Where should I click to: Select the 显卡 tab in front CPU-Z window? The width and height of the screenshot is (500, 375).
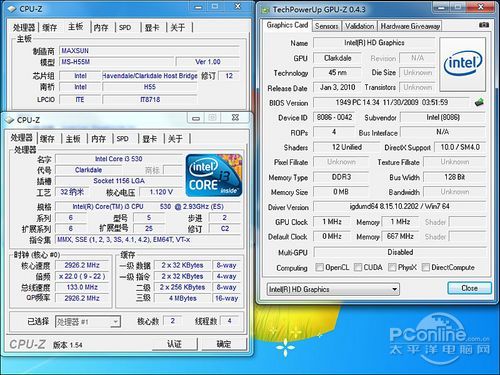coord(149,139)
